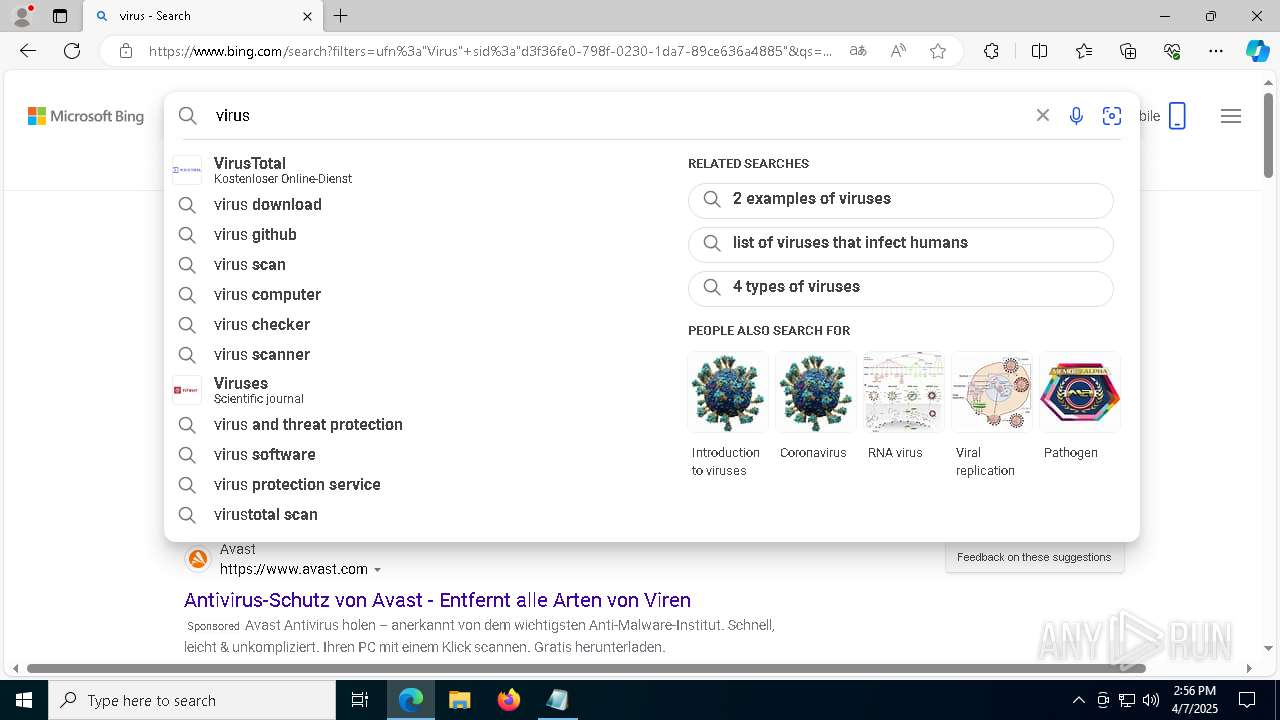Open the Edge profile avatar

point(22,16)
